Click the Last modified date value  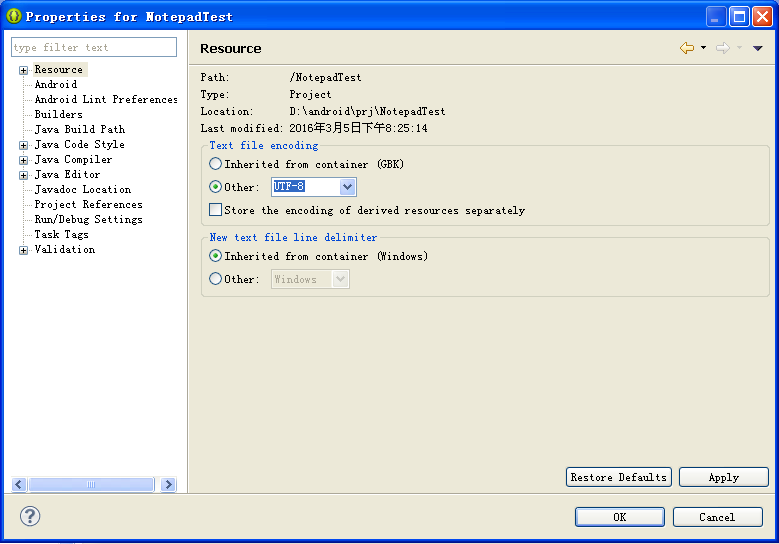coord(358,128)
